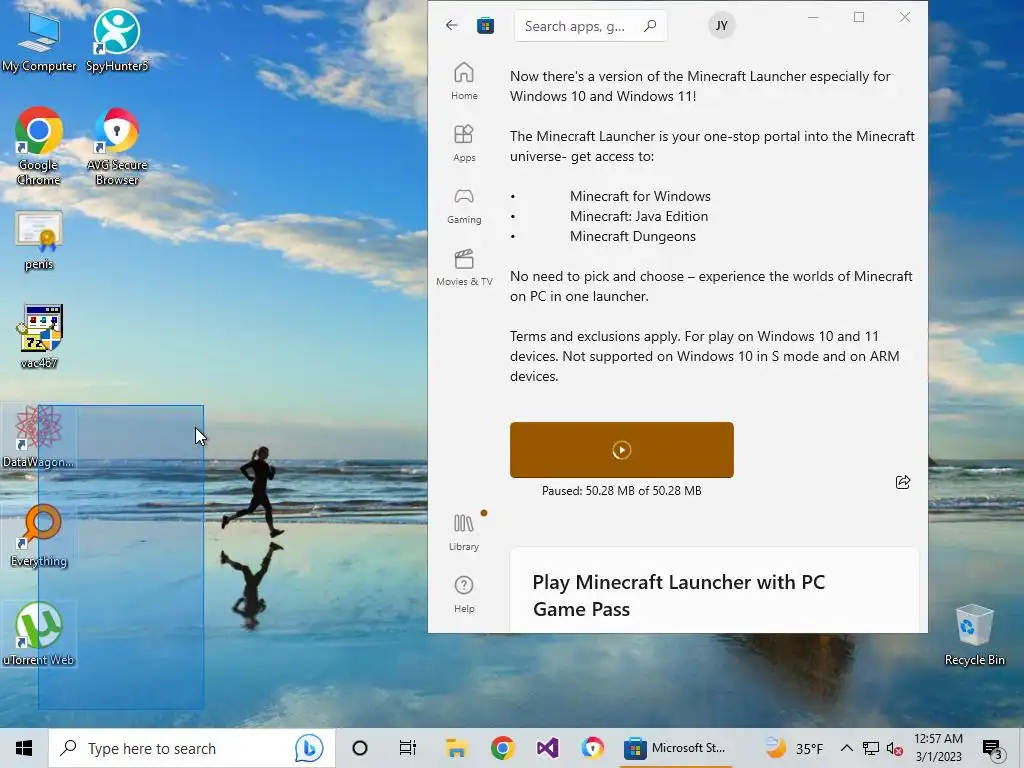Screen dimensions: 1024x768
Task: Select the 'Minecraft Dungeons' bullet text
Action: (632, 236)
